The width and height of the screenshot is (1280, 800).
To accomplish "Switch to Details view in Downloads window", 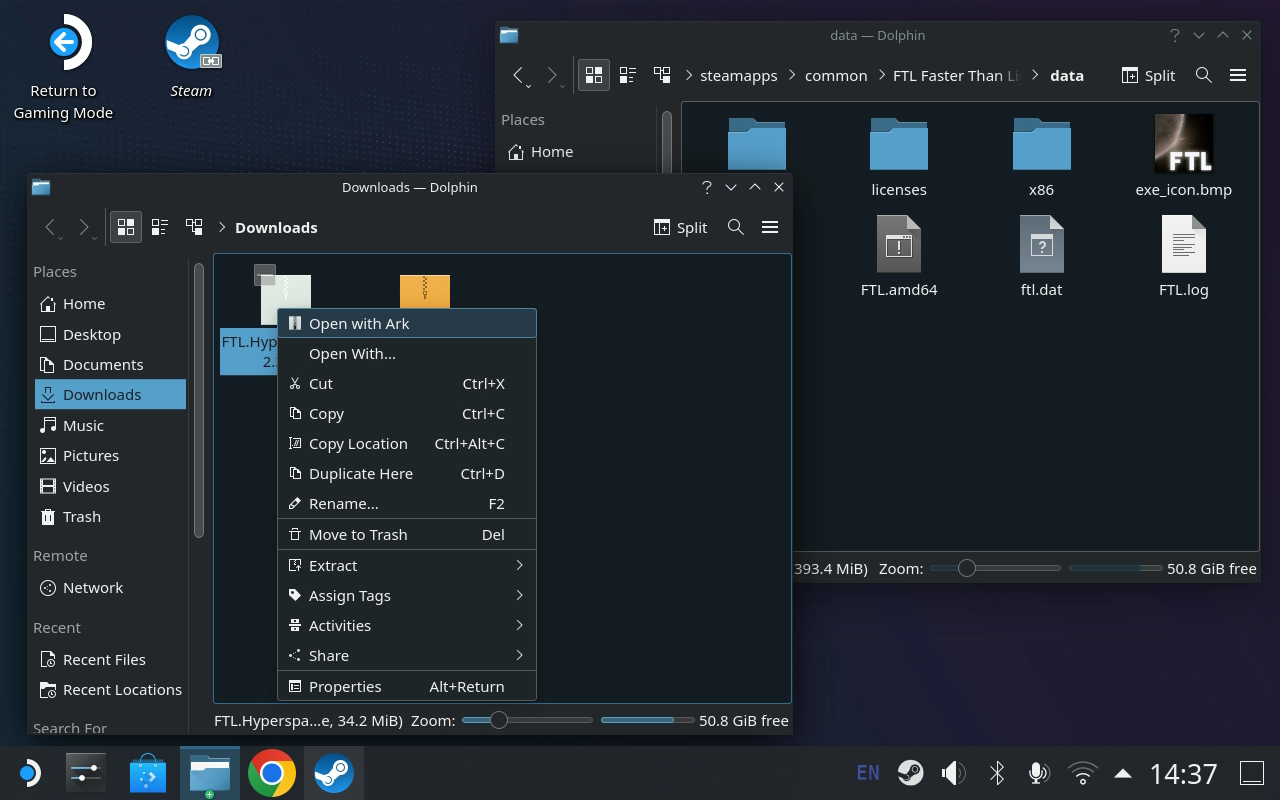I will tap(194, 227).
